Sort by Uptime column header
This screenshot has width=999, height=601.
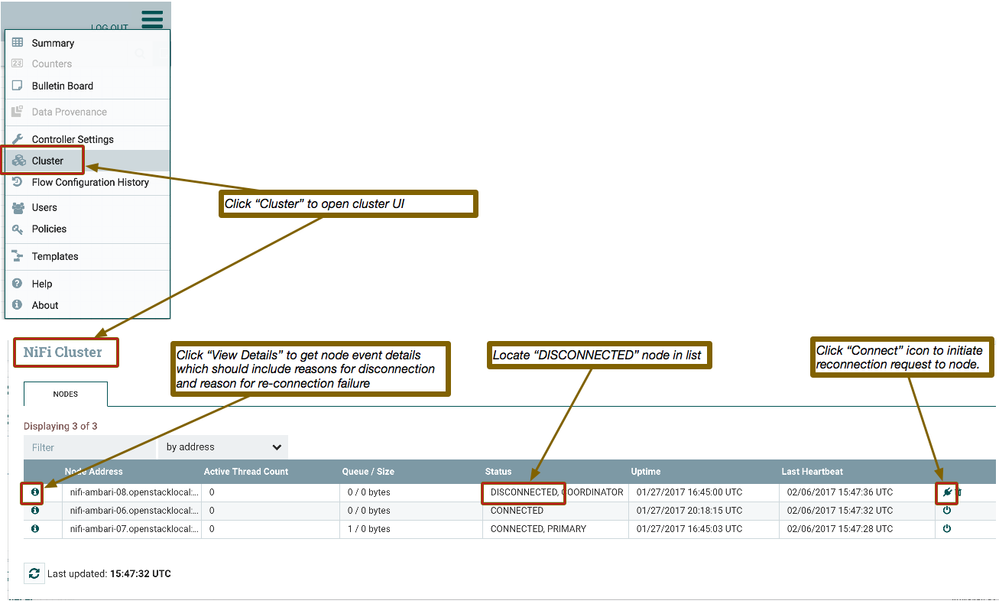[646, 472]
